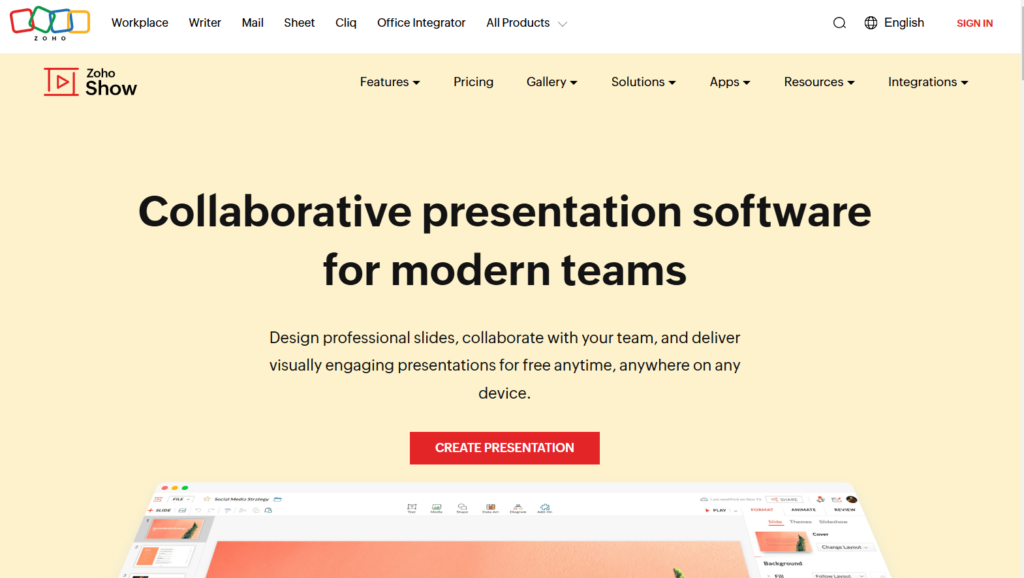The image size is (1024, 578).
Task: Click the Zoho logo in the header
Action: [x=50, y=24]
